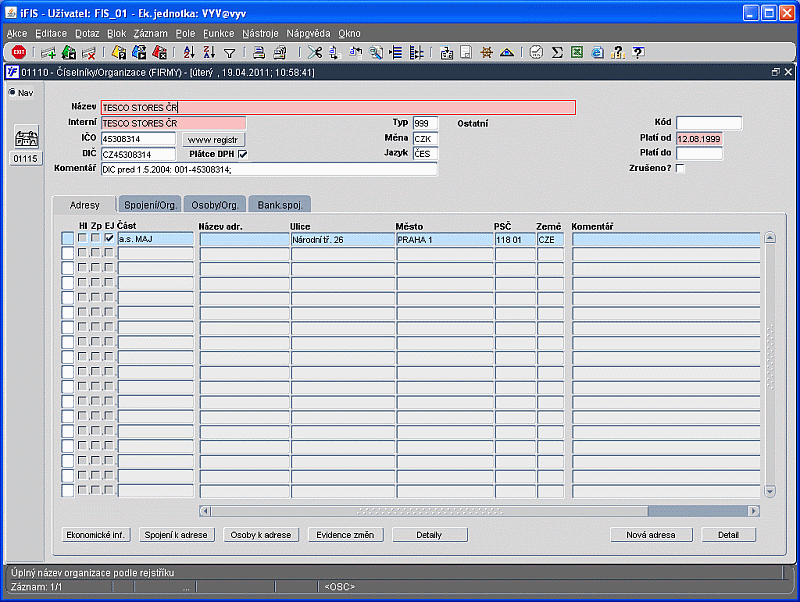Click the Excel export icon
This screenshot has height=602, width=800.
[577, 53]
